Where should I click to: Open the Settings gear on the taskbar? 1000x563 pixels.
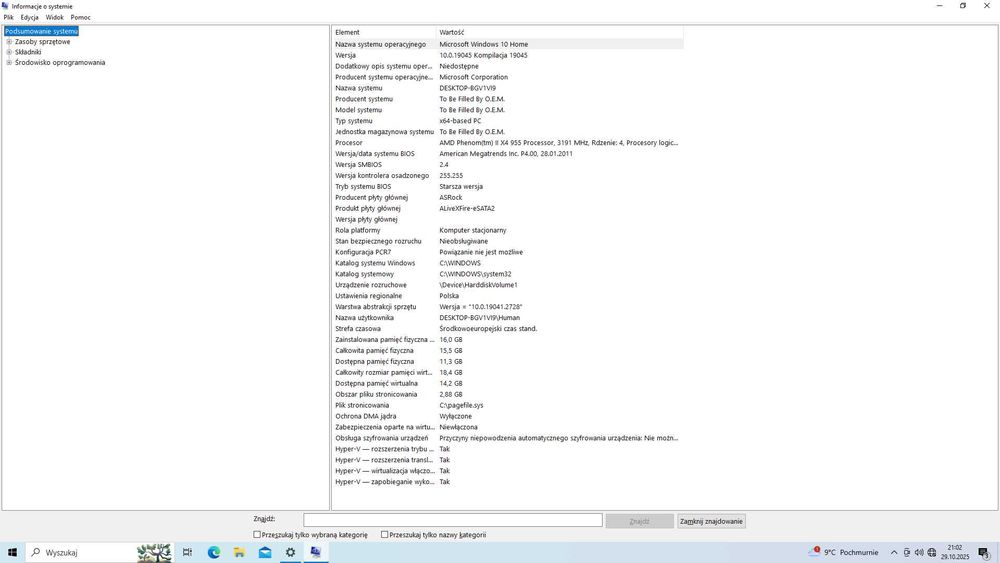[290, 552]
